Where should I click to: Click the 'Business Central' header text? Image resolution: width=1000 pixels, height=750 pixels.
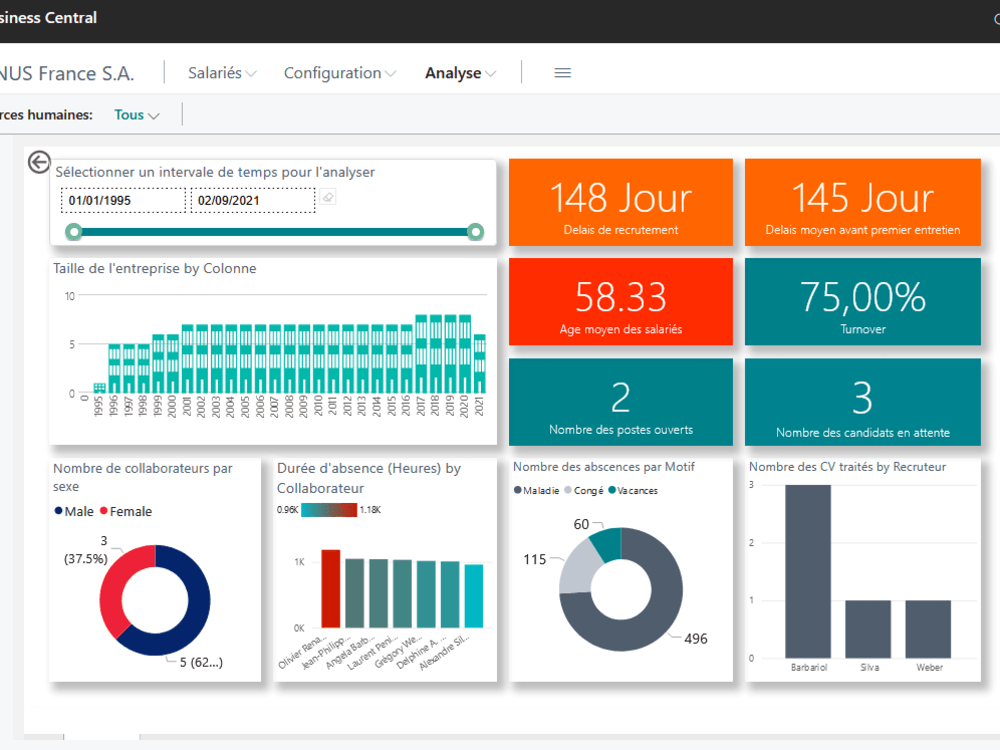point(48,18)
